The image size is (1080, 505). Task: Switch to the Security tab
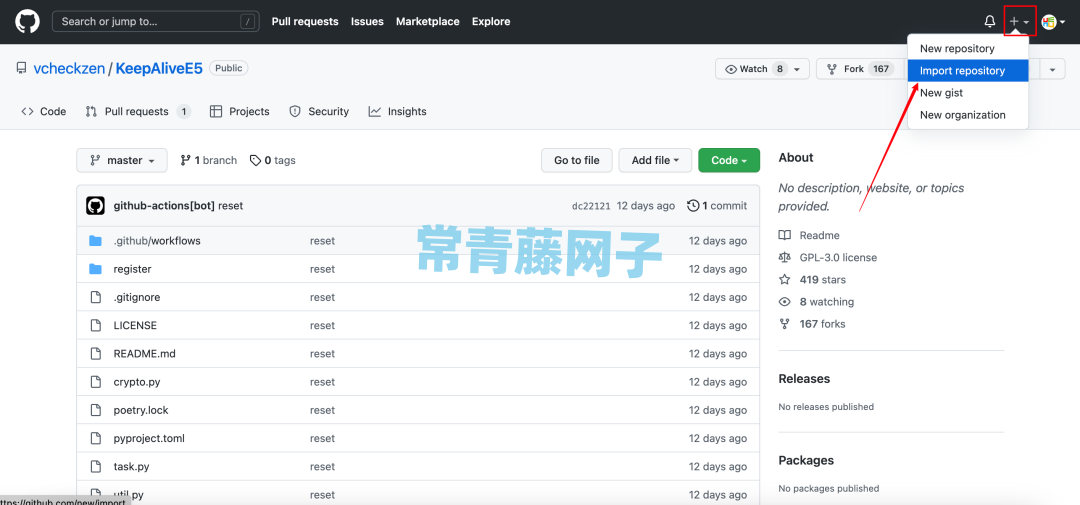pyautogui.click(x=319, y=112)
